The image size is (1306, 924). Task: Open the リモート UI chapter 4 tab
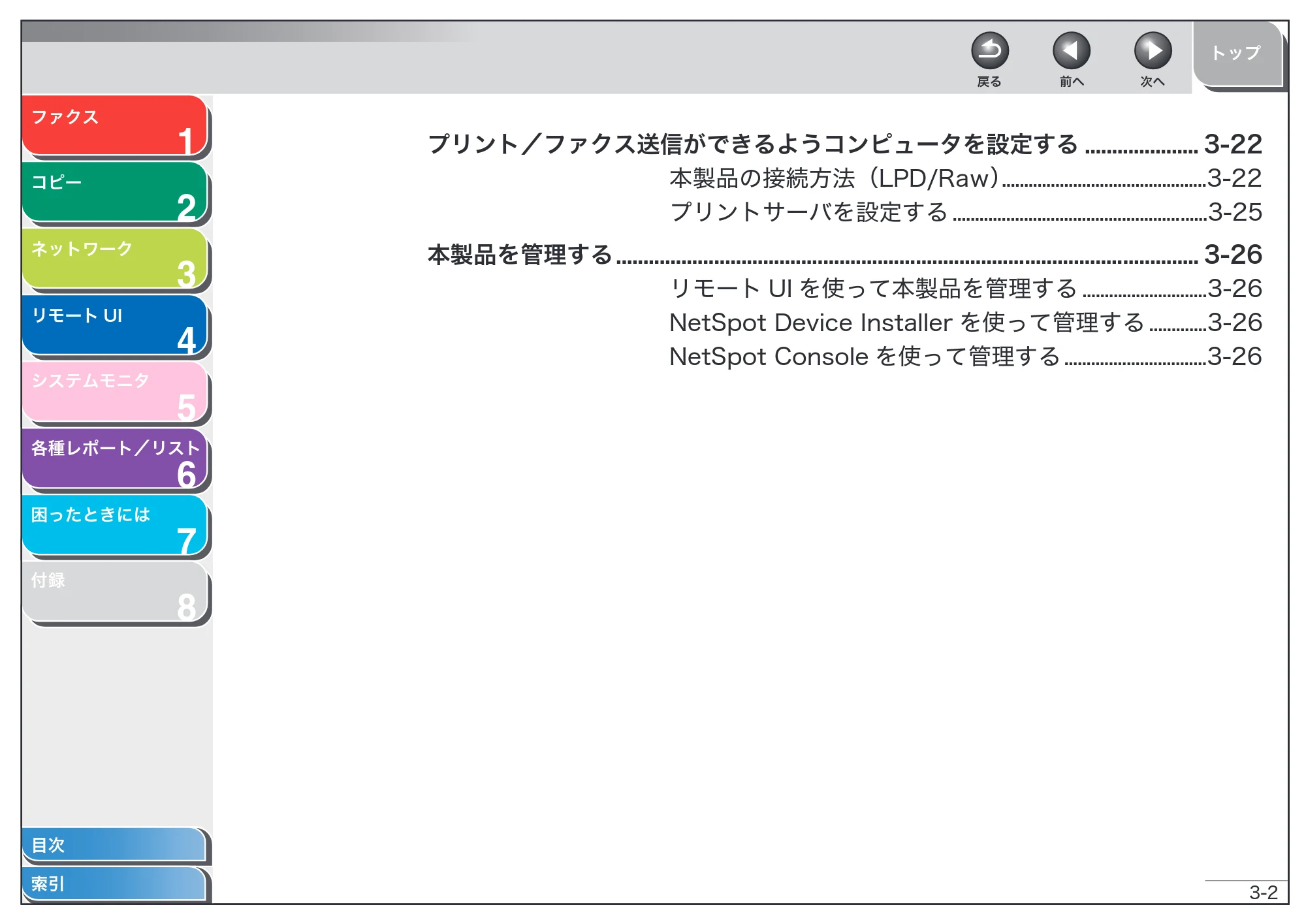(115, 325)
